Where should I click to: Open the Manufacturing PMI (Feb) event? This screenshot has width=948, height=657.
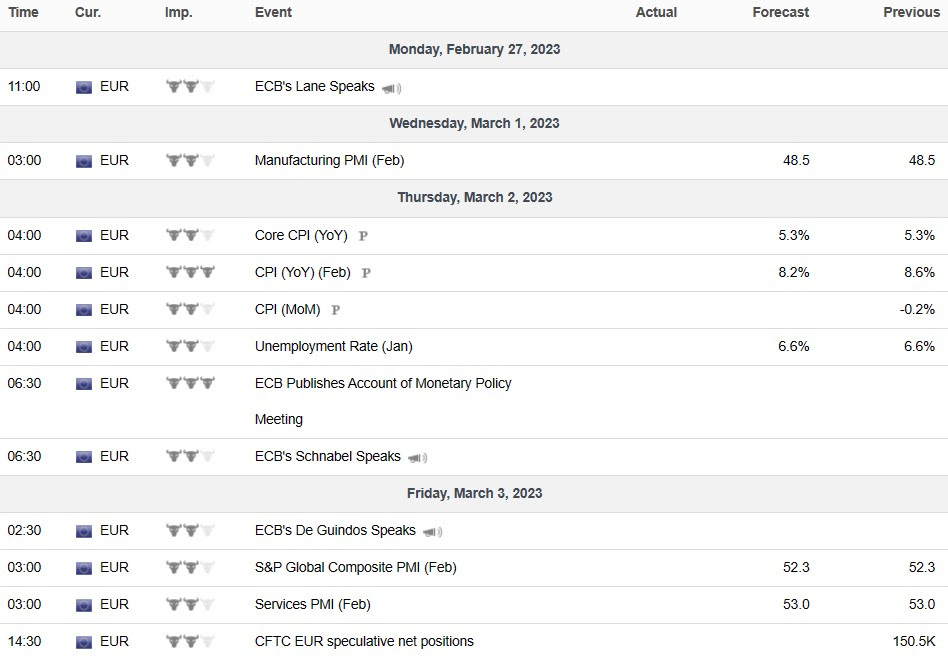click(329, 160)
